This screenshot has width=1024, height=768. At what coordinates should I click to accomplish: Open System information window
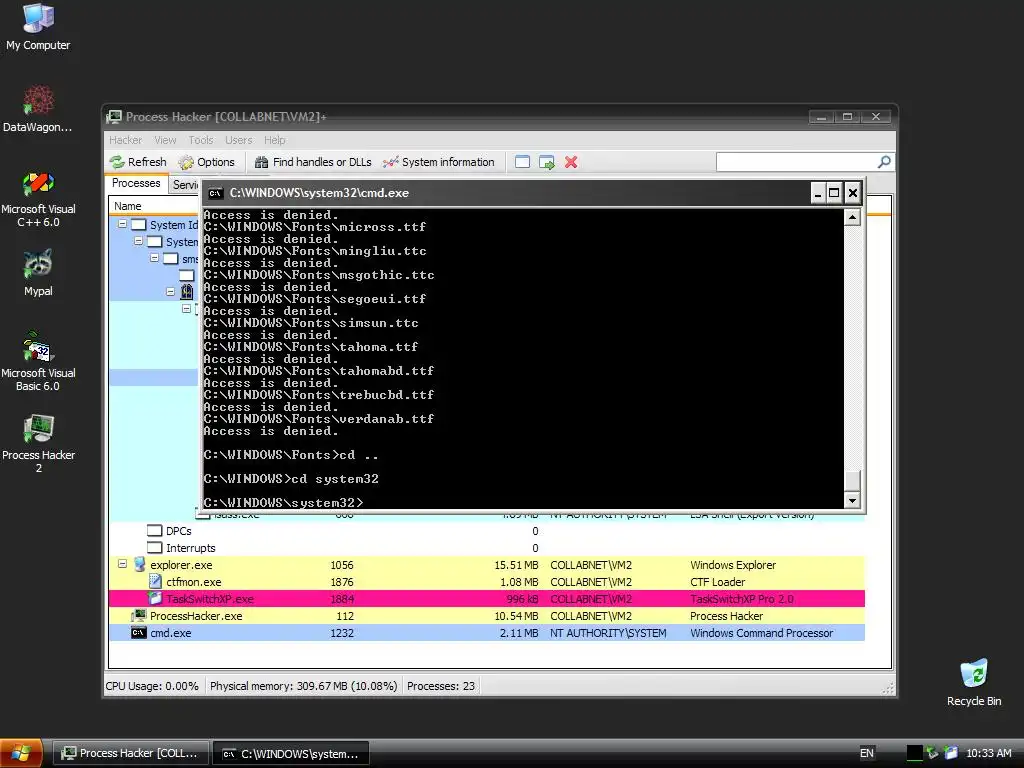click(x=439, y=162)
